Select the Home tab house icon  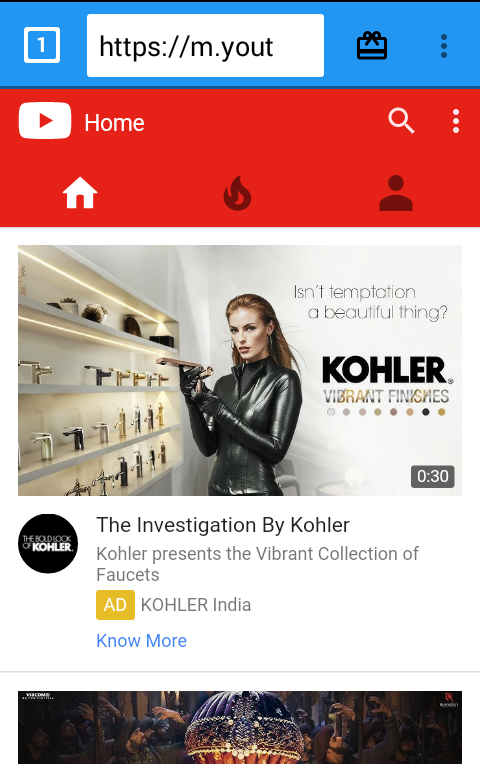tap(80, 193)
